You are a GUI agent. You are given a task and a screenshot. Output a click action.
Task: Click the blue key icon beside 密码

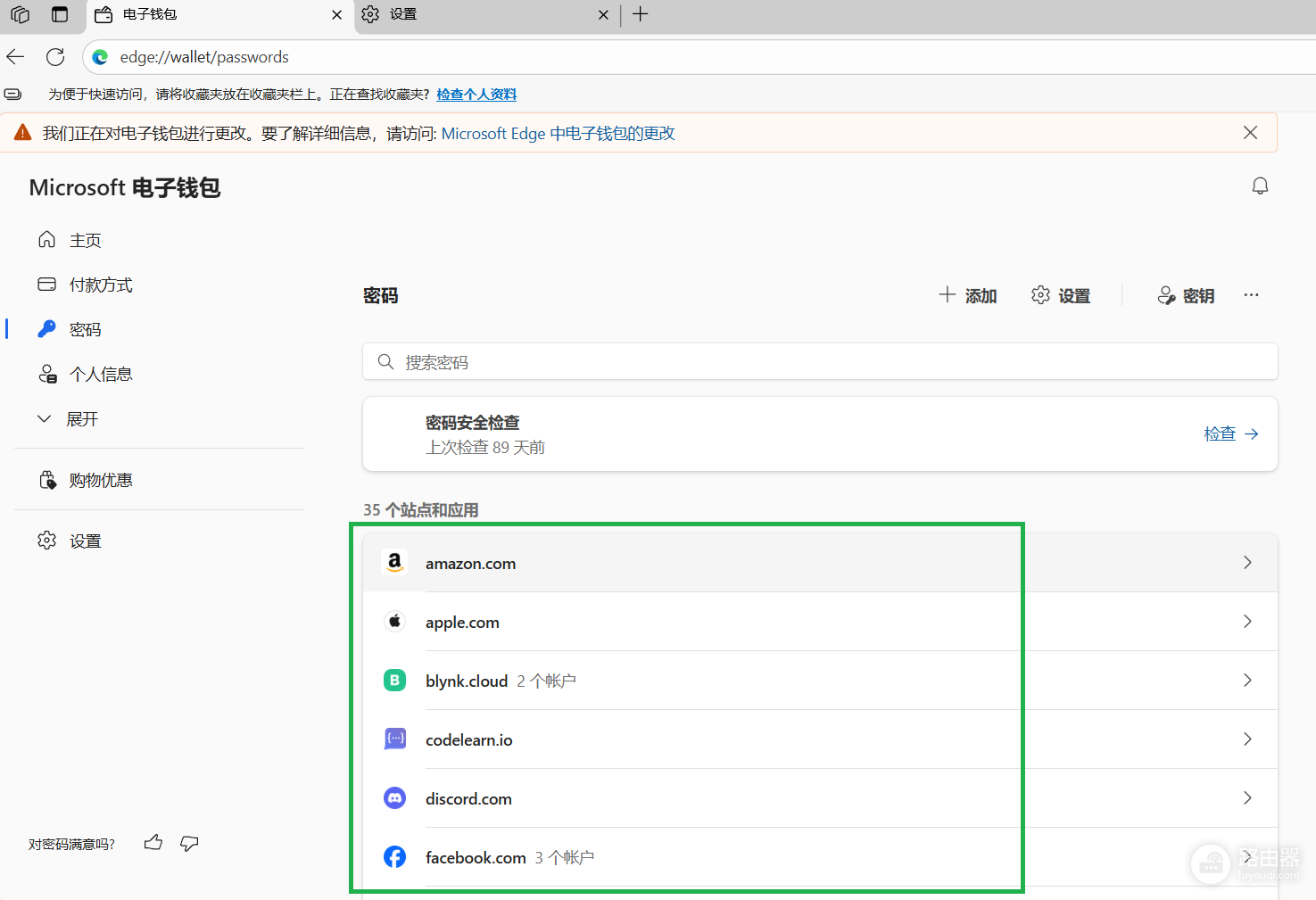pos(47,329)
